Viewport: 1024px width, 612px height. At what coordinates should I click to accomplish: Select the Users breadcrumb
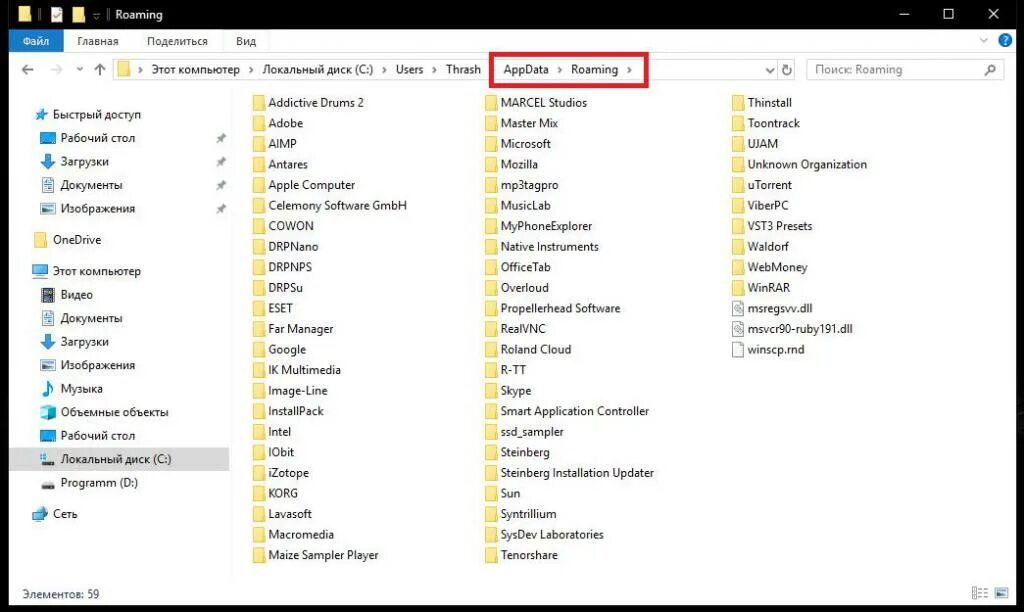(x=409, y=69)
